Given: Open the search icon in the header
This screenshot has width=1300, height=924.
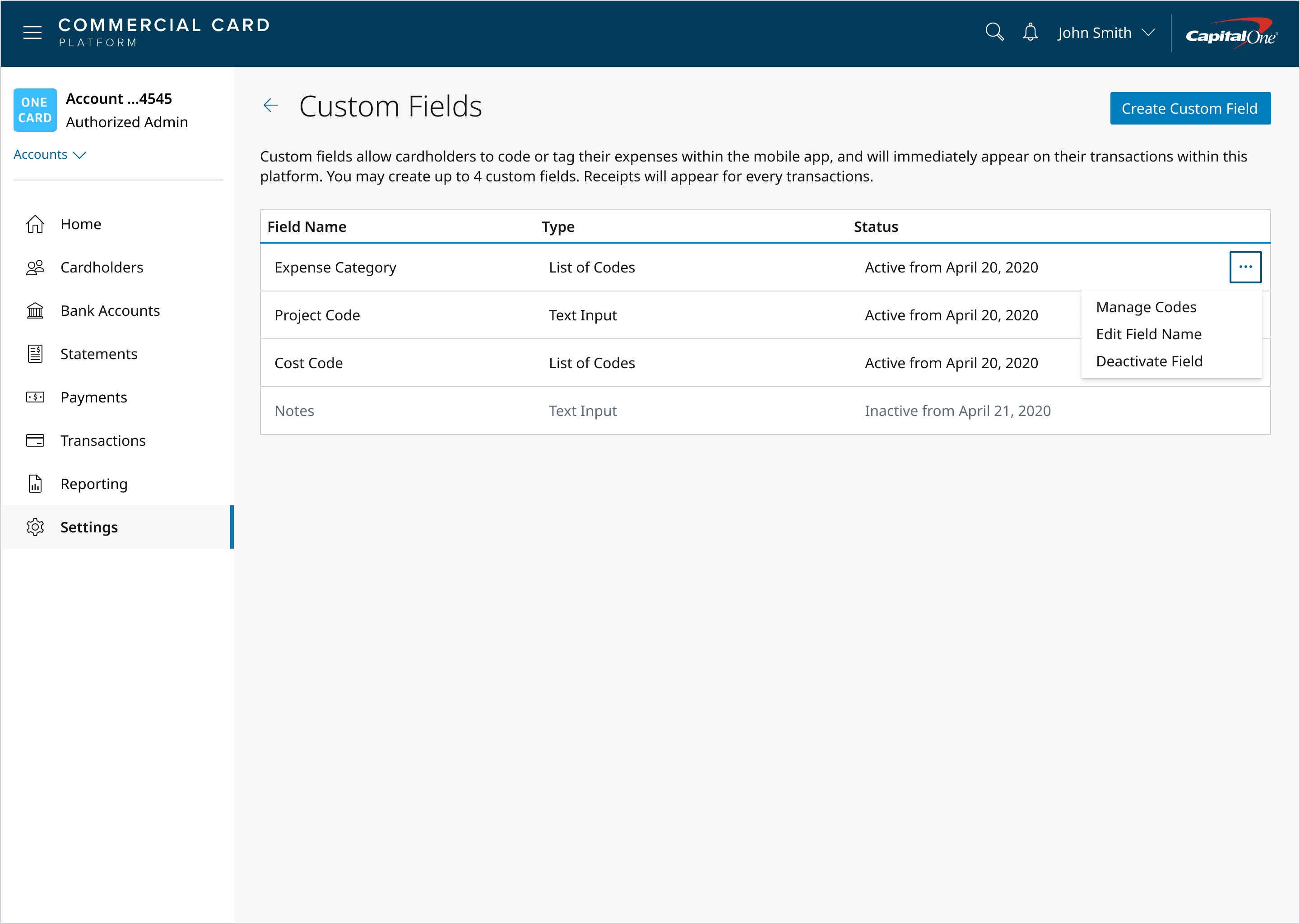Looking at the screenshot, I should tap(995, 32).
